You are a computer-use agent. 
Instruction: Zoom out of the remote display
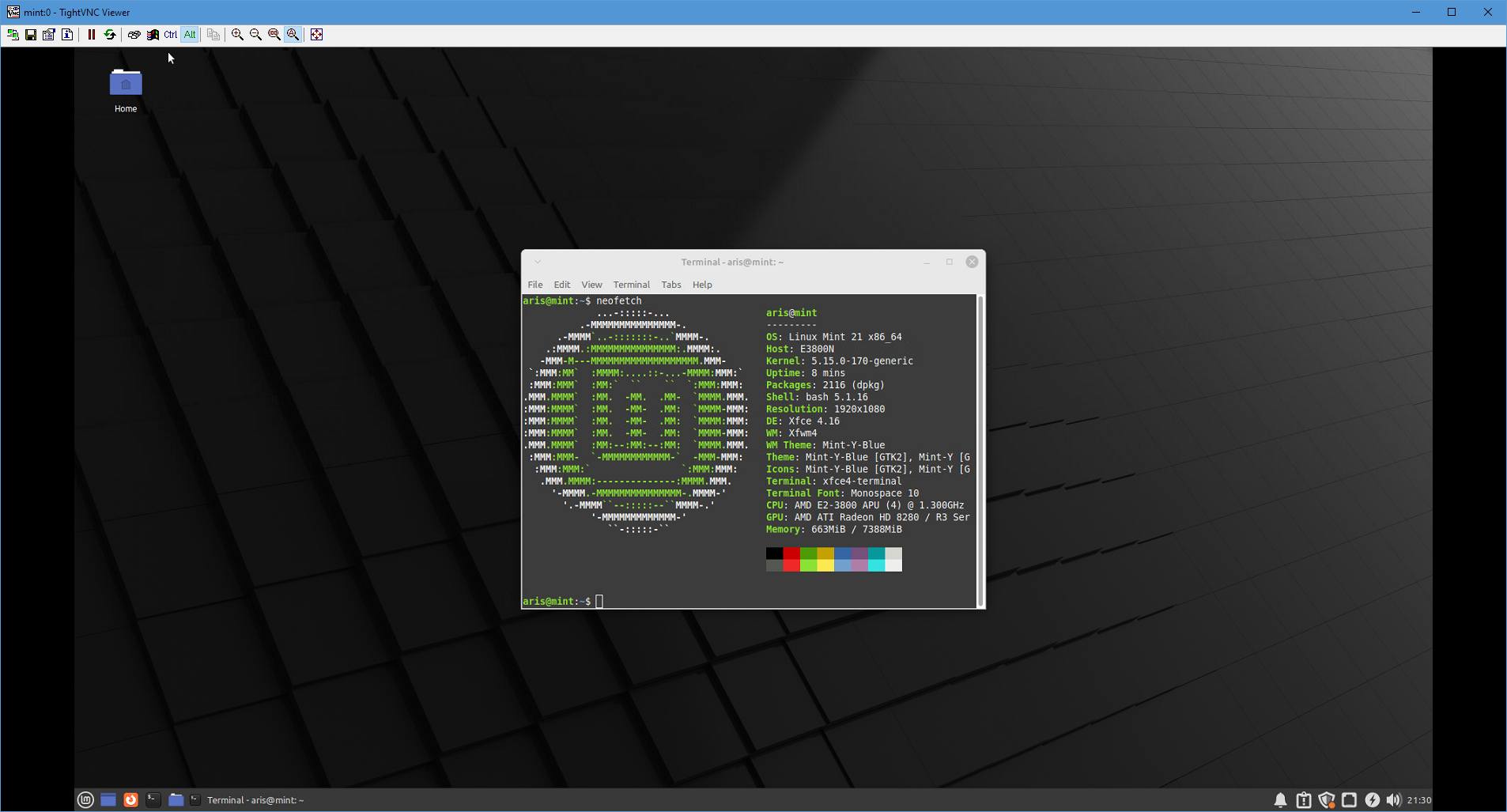(255, 35)
